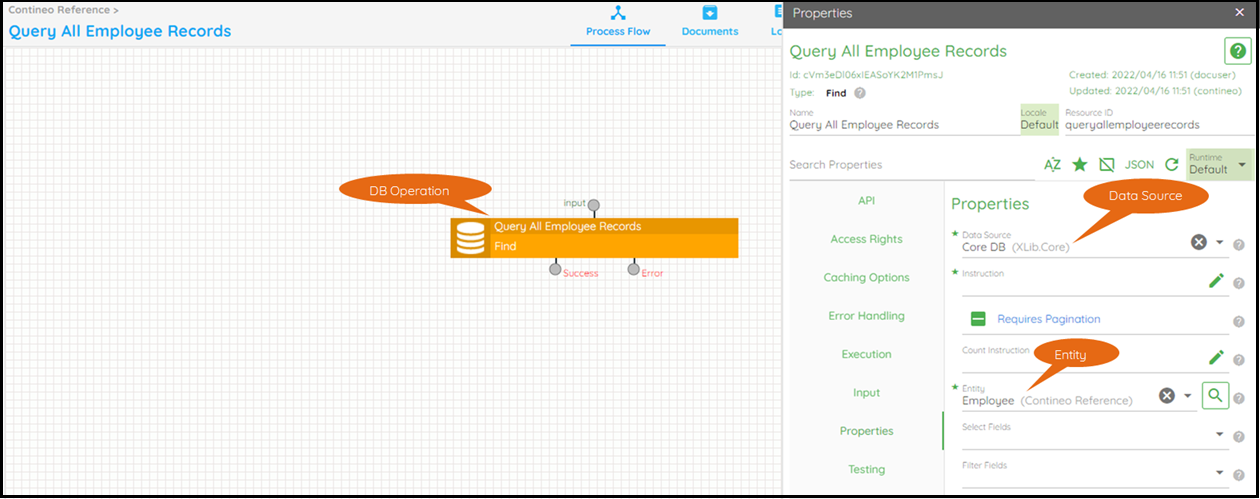Switch to the Documents tab
This screenshot has width=1260, height=499.
(x=710, y=23)
